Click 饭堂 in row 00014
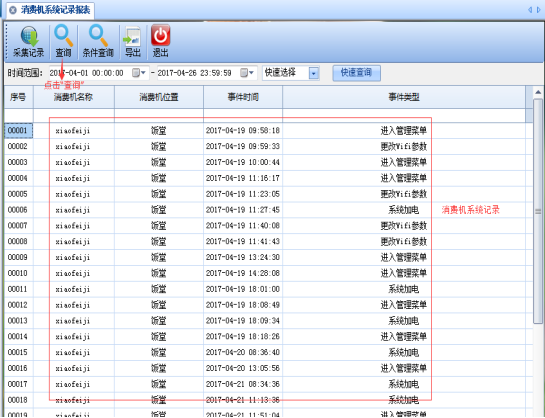This screenshot has height=418, width=545. pyautogui.click(x=158, y=337)
